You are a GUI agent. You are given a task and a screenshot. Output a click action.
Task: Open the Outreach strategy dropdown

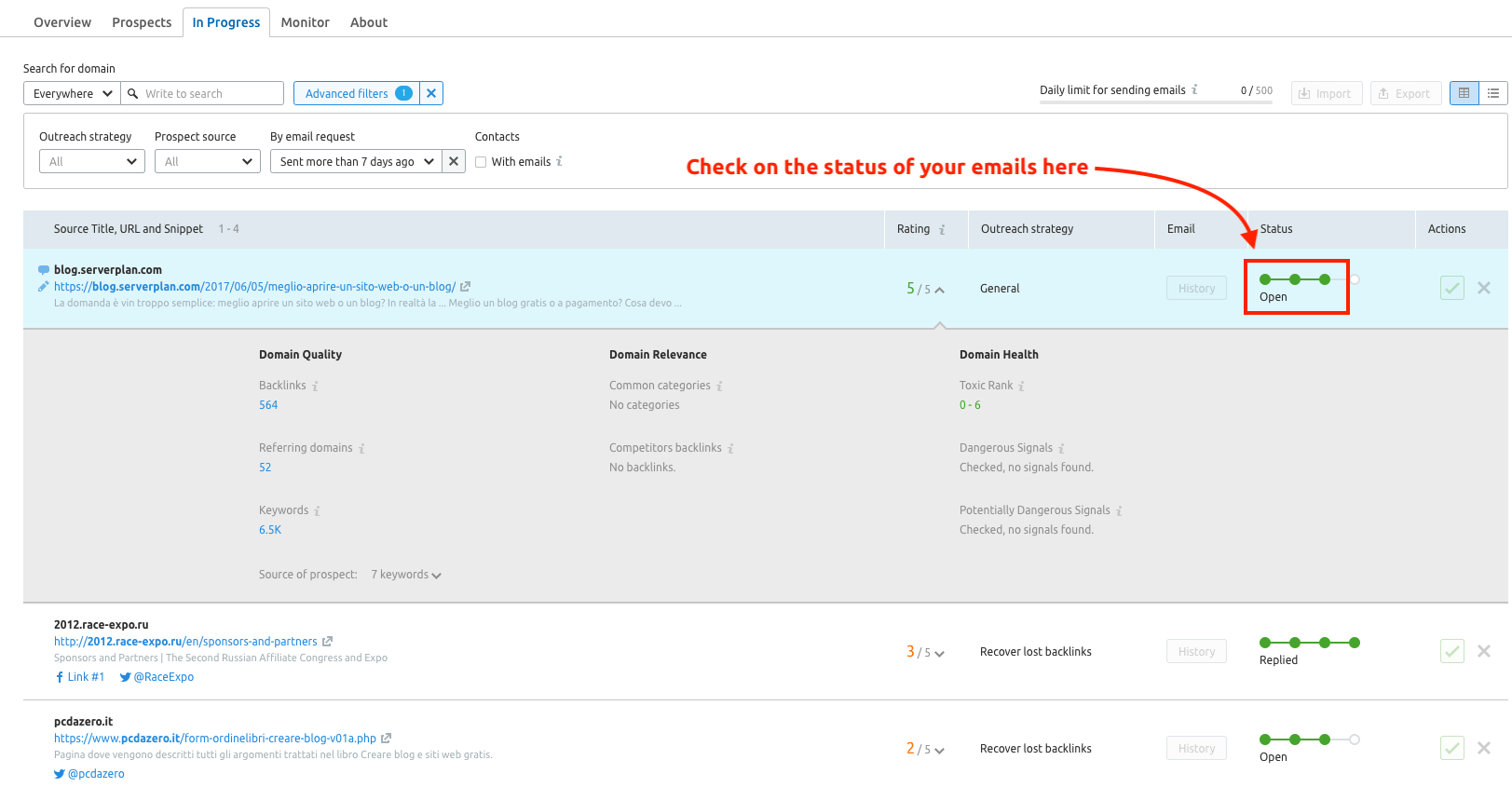tap(91, 162)
